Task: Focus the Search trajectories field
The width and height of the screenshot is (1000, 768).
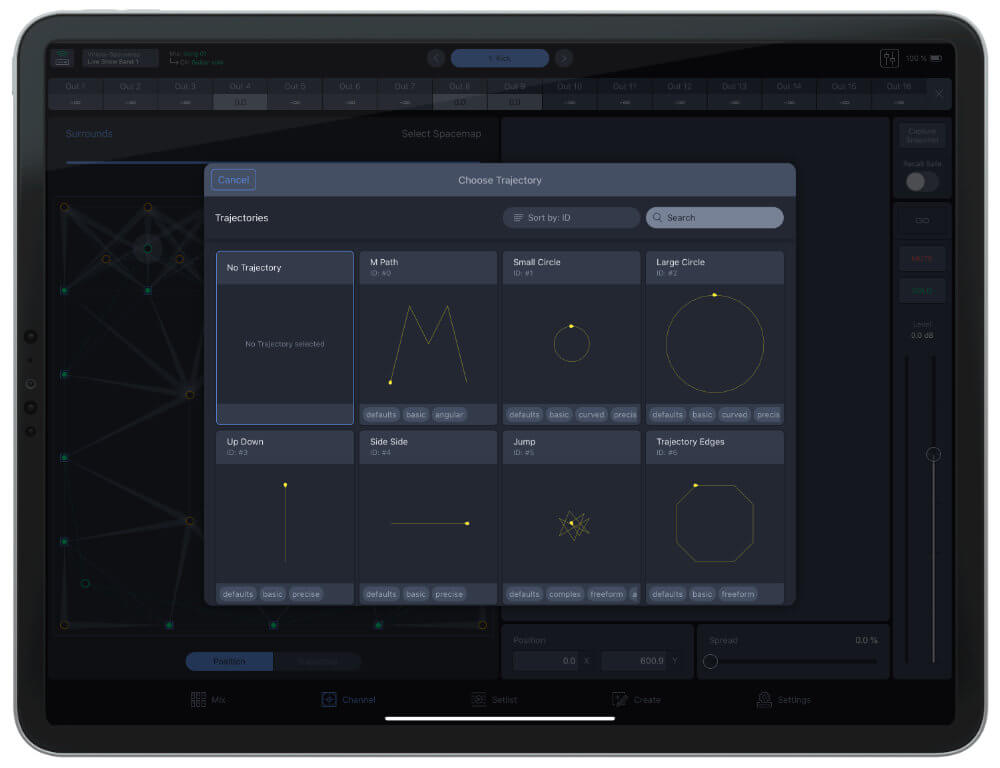Action: tap(715, 218)
